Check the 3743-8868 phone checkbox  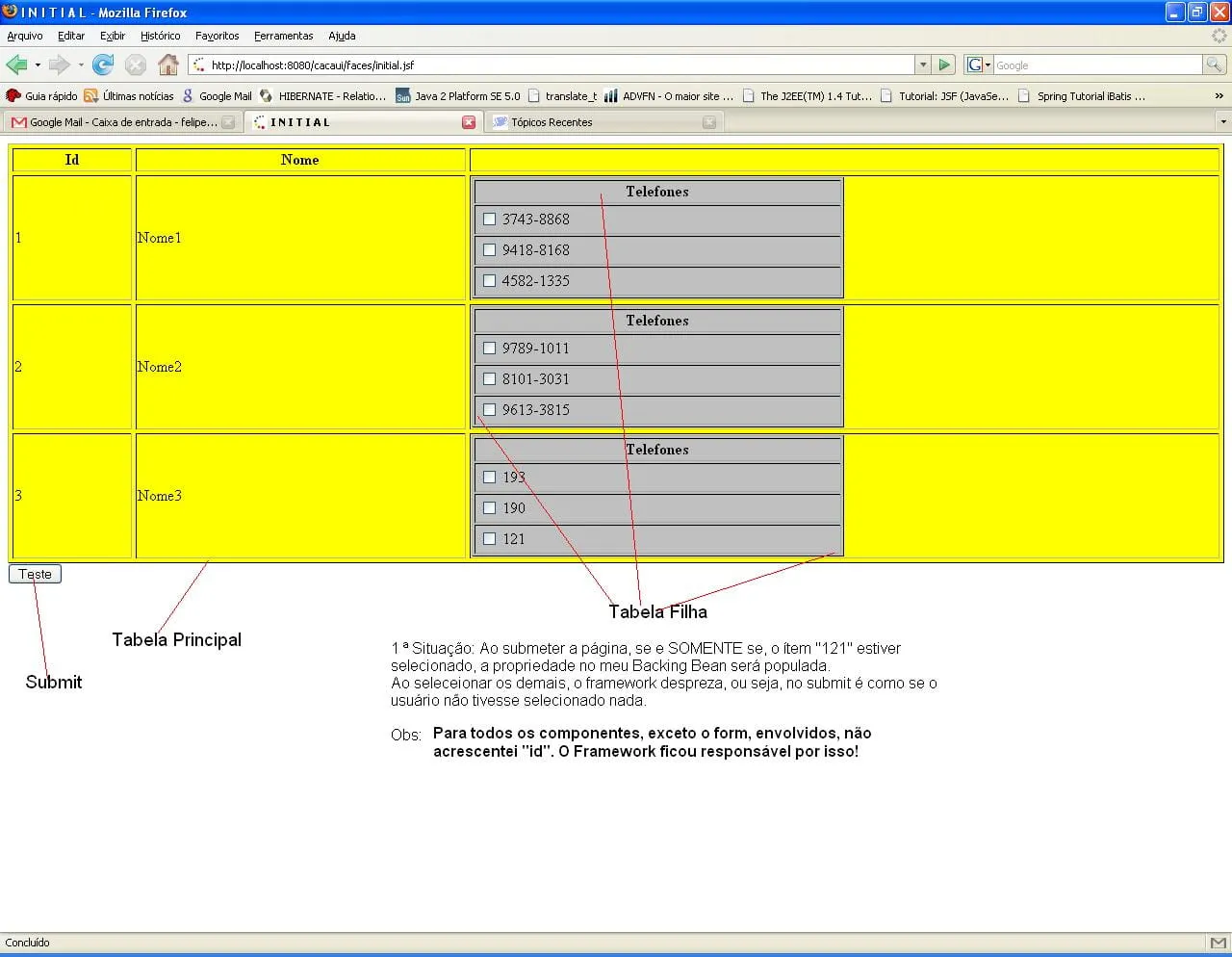point(489,220)
